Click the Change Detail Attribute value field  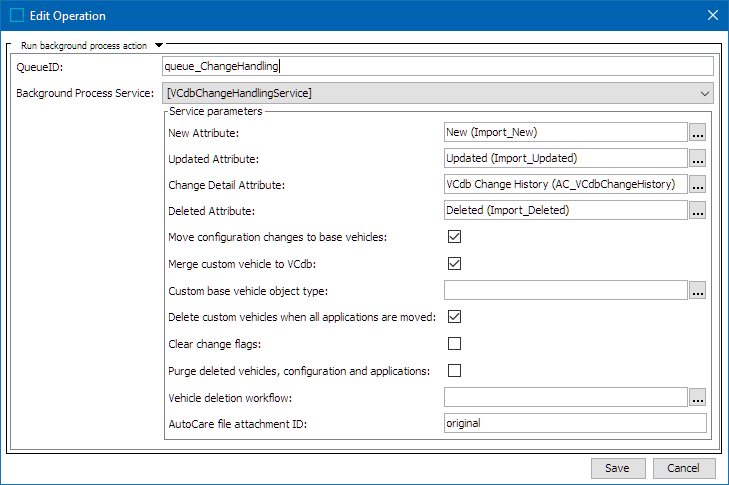pos(565,185)
